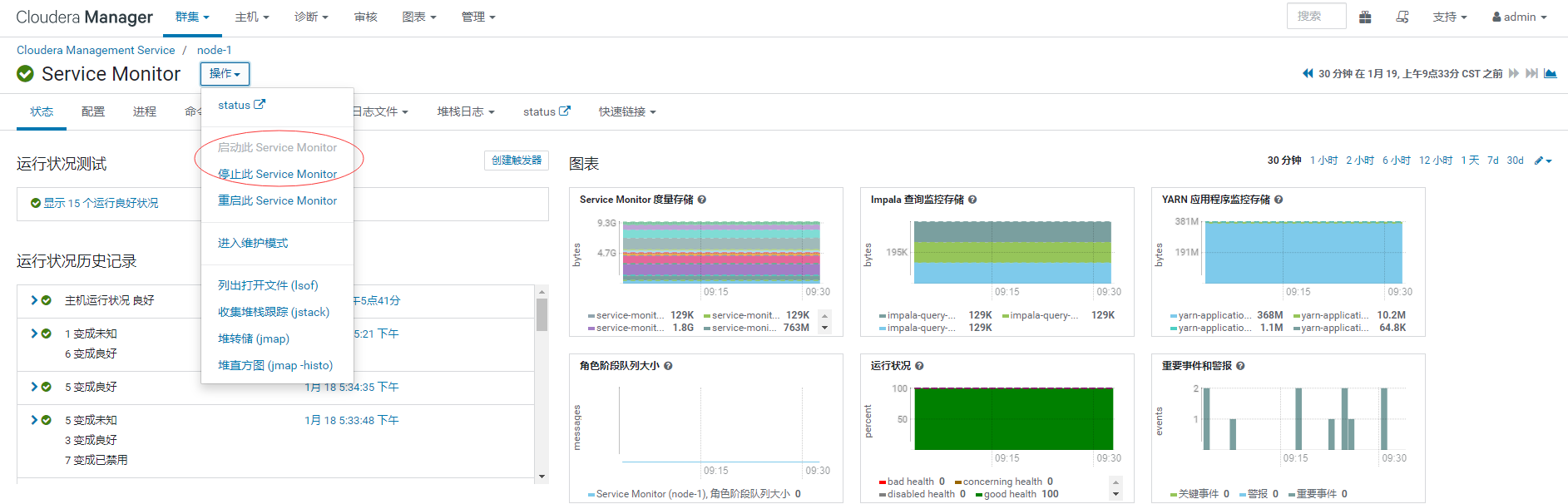
Task: Open the running commands scroll icon
Action: [1402, 17]
